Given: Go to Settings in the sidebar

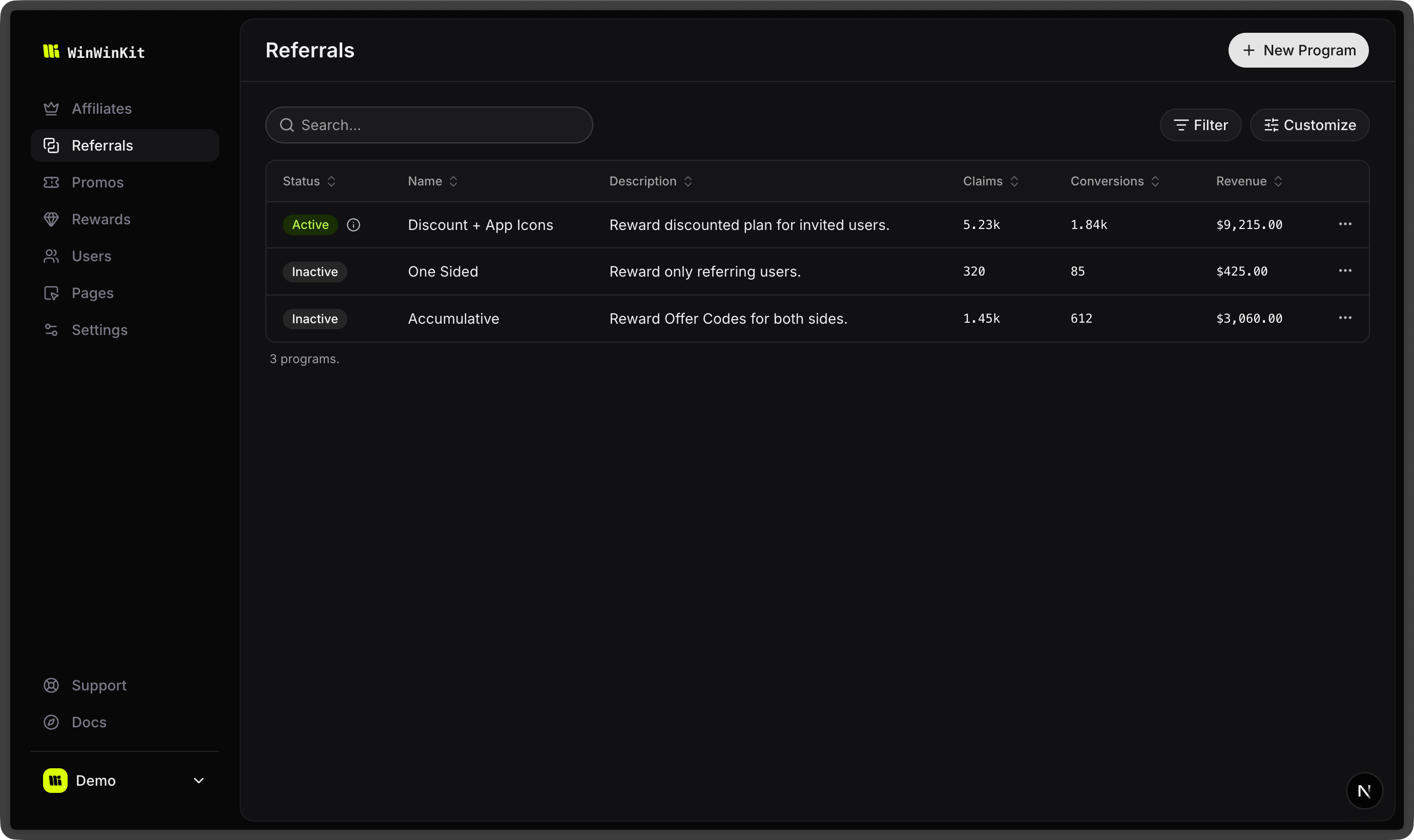Looking at the screenshot, I should pyautogui.click(x=124, y=329).
